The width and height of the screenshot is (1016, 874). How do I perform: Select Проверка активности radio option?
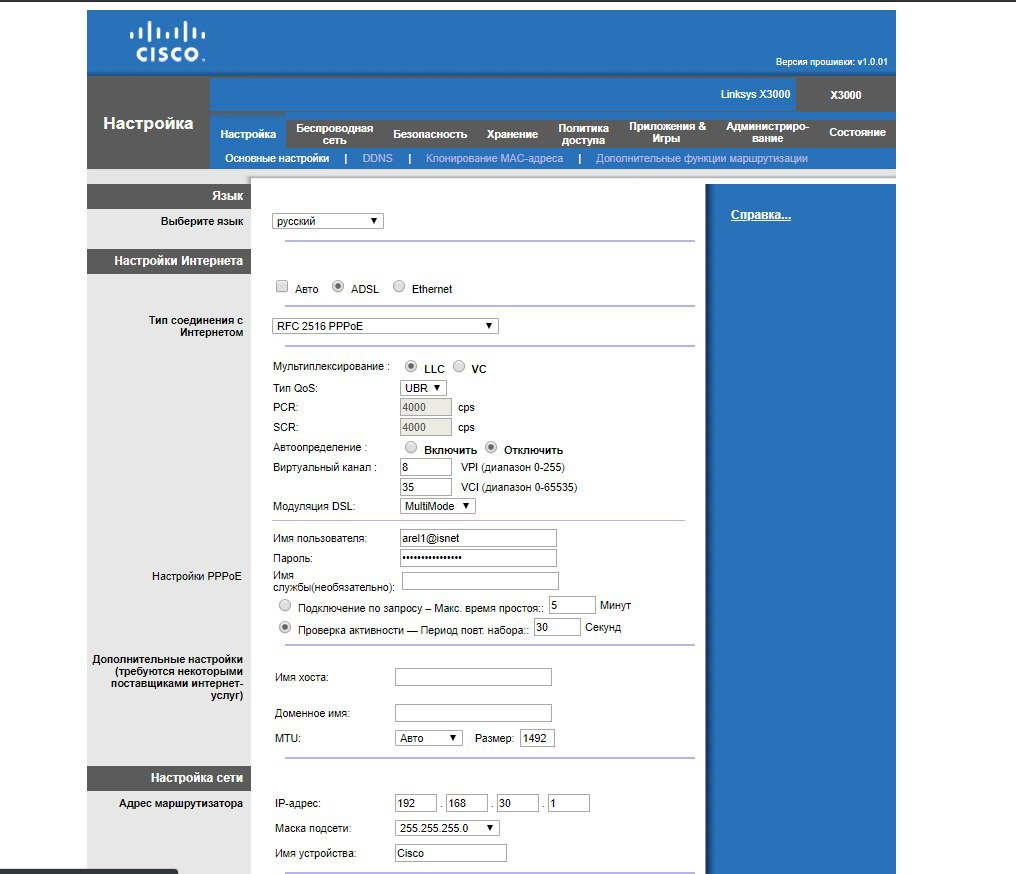[x=284, y=628]
